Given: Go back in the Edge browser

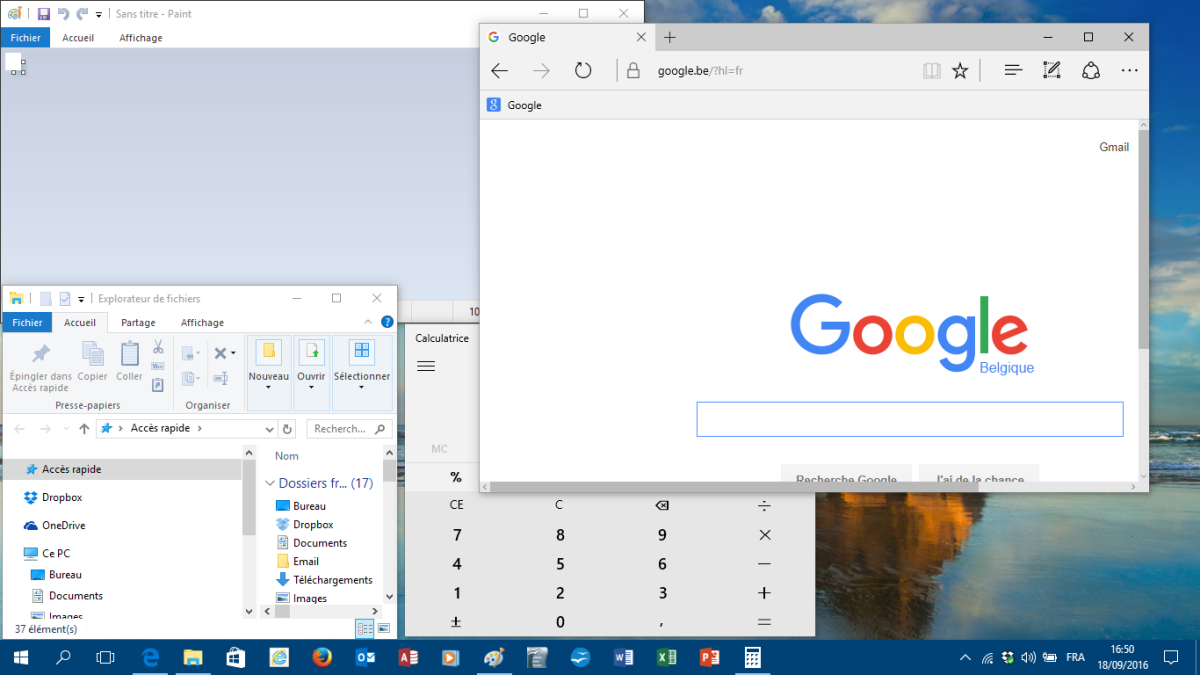Looking at the screenshot, I should 500,71.
